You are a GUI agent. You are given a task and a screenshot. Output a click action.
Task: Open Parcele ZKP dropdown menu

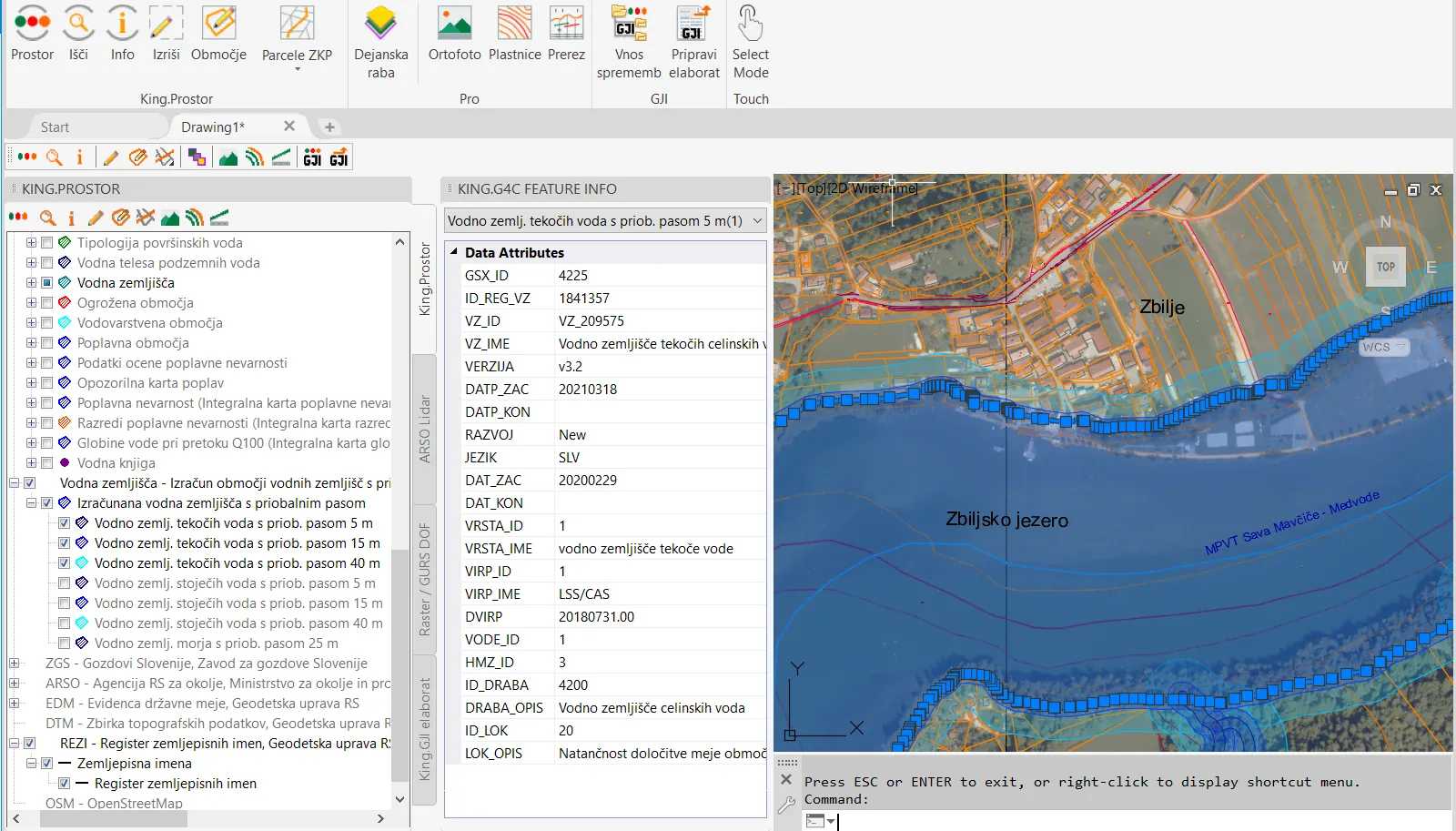tap(297, 69)
